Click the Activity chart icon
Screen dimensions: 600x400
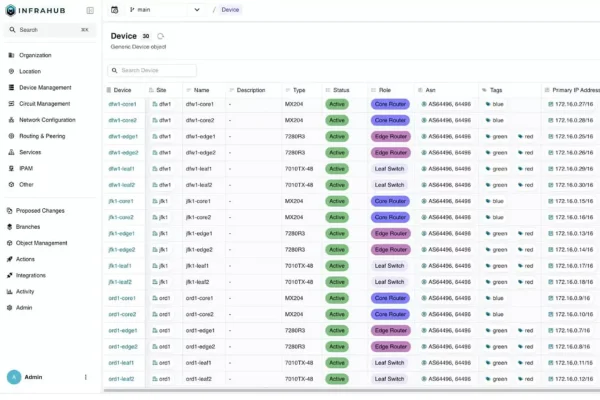pos(10,291)
